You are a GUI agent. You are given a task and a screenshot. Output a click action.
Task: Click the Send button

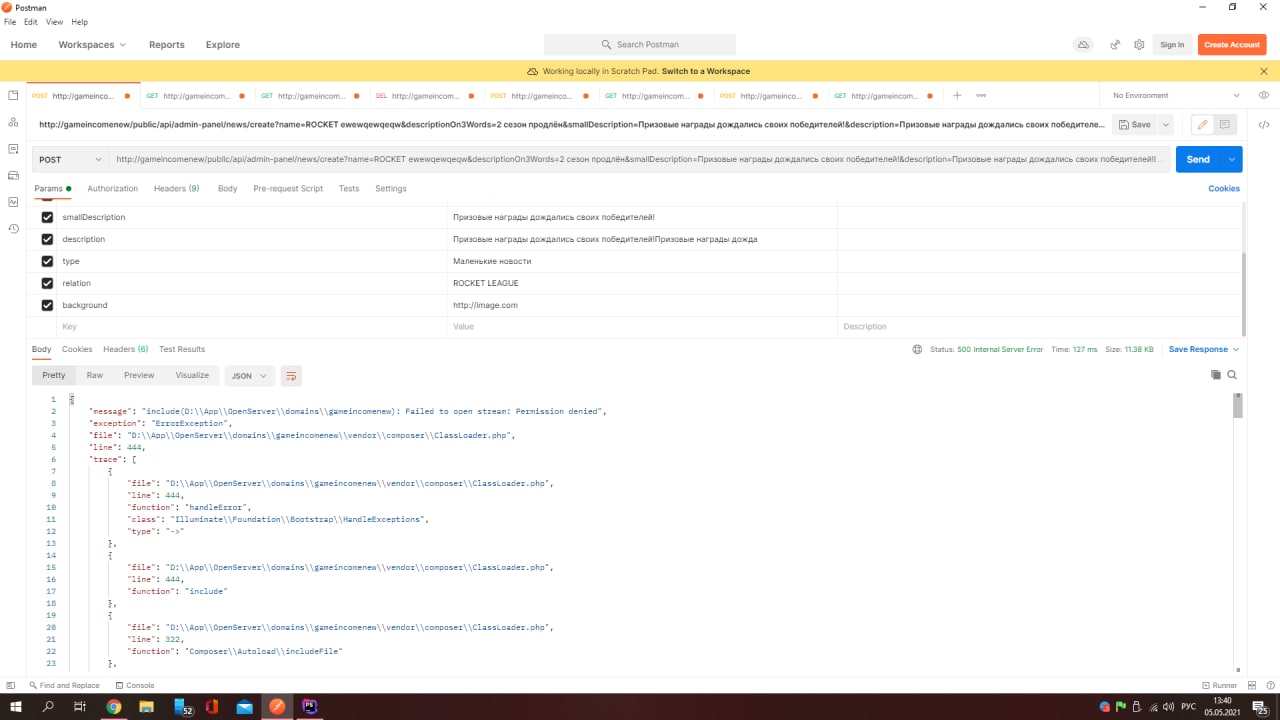(1198, 159)
